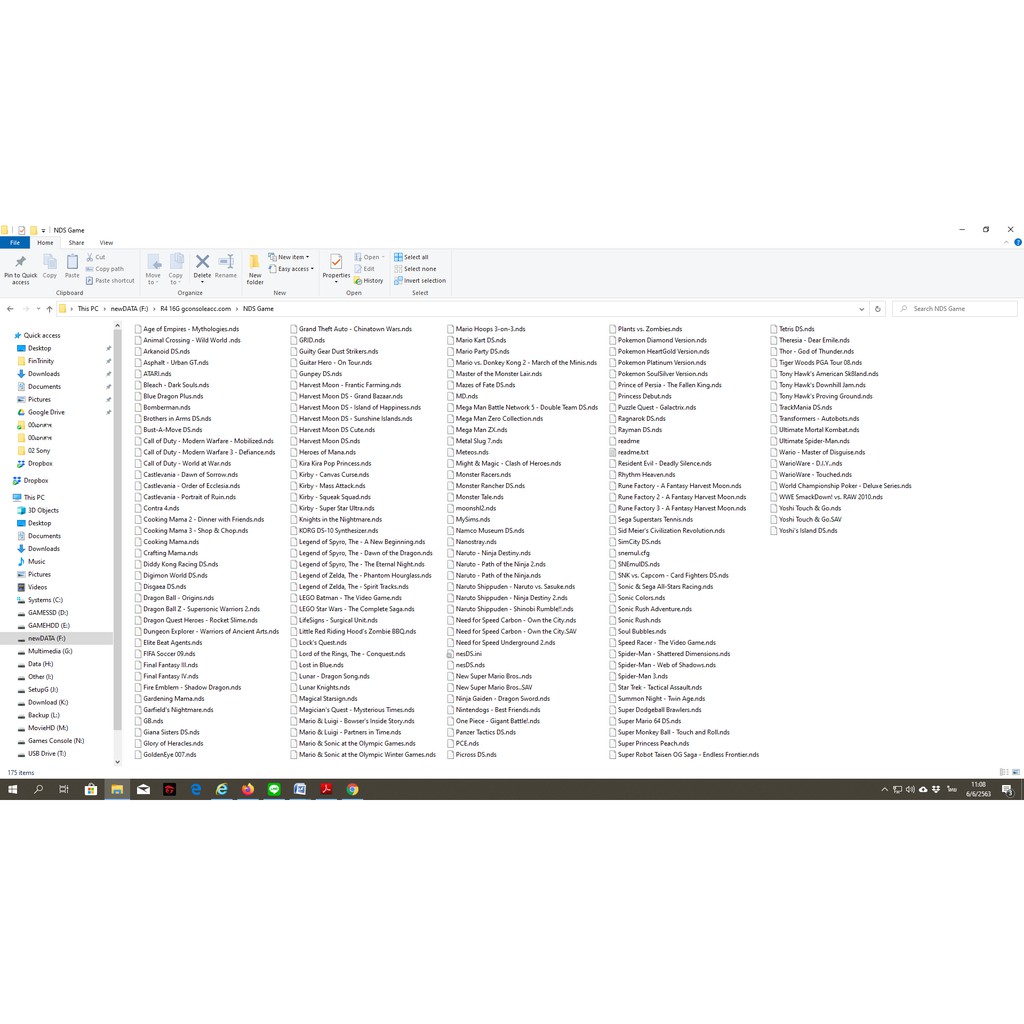The width and height of the screenshot is (1024, 1024).
Task: Refresh the NDS Game folder view
Action: point(878,309)
